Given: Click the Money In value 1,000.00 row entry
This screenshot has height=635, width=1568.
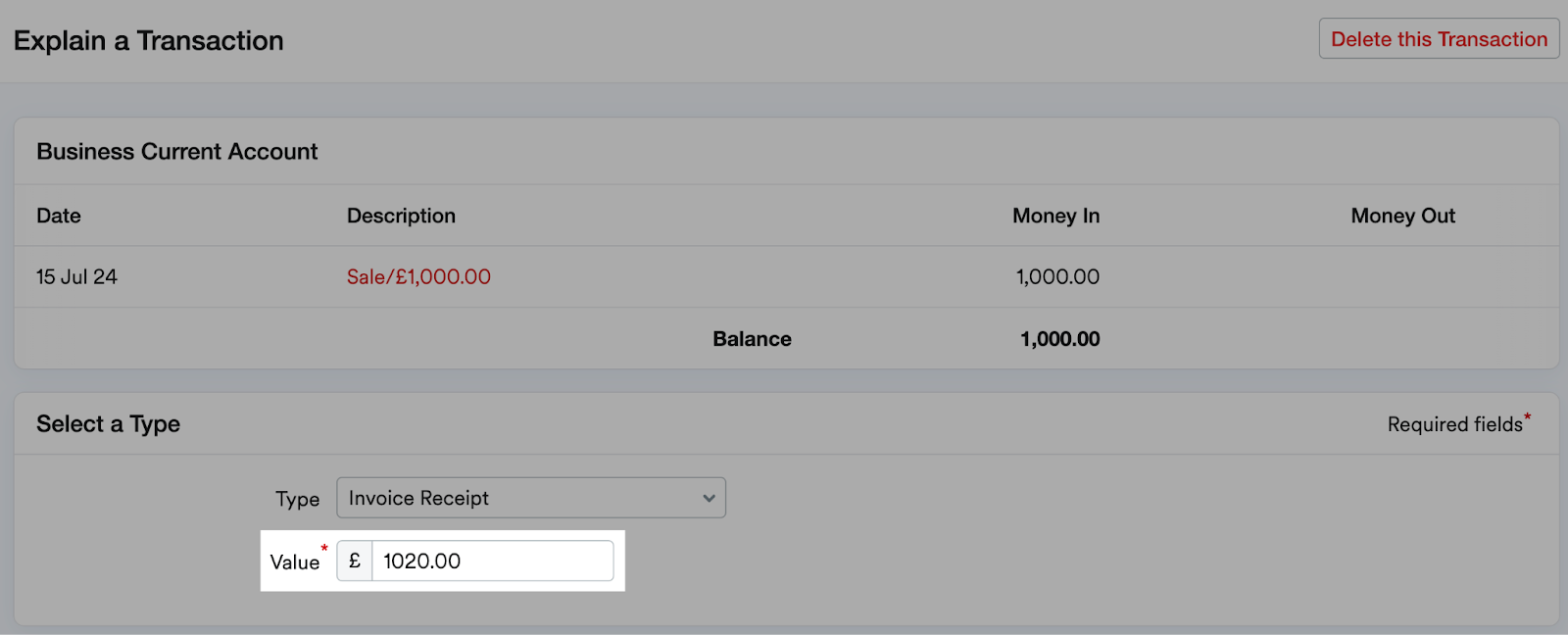Looking at the screenshot, I should (1054, 276).
